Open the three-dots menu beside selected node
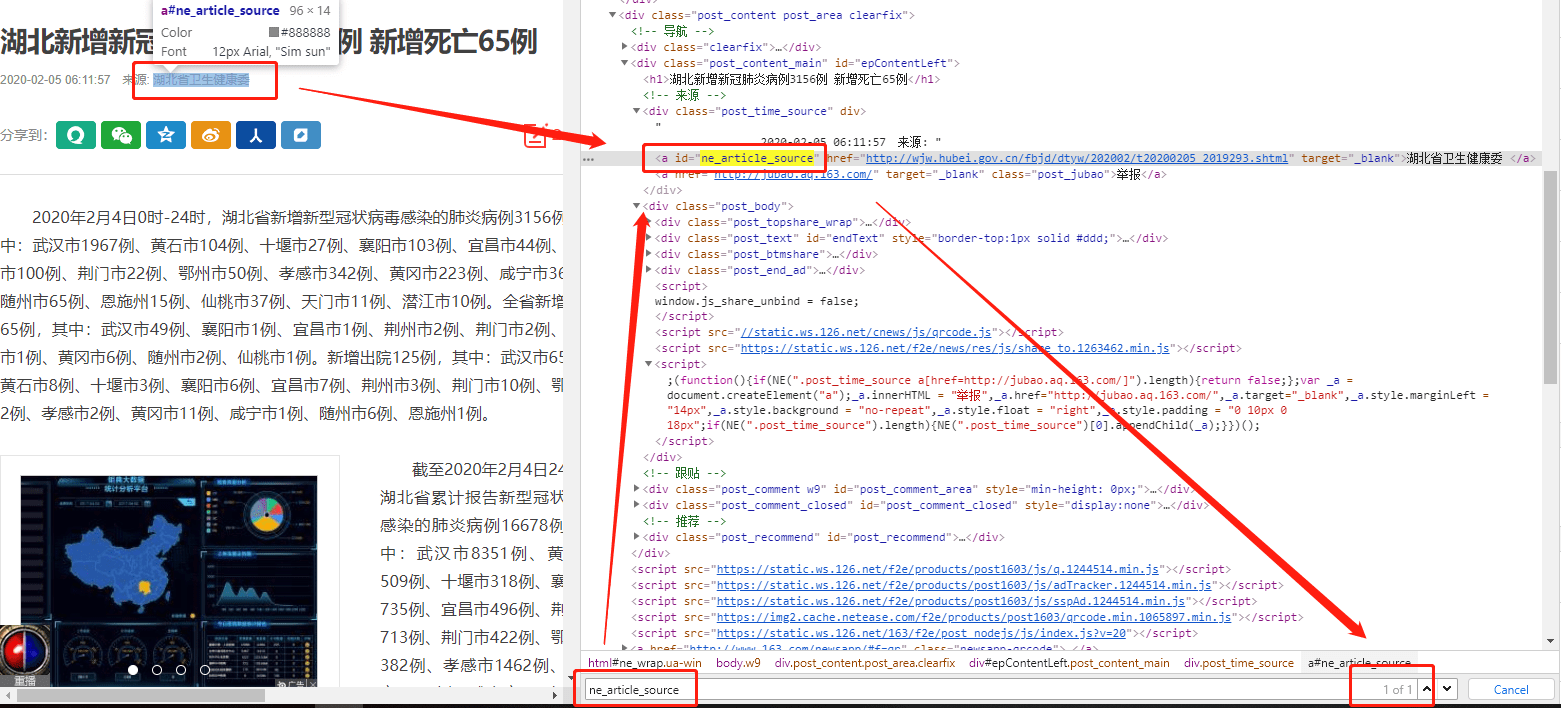The image size is (1561, 708). tap(588, 158)
